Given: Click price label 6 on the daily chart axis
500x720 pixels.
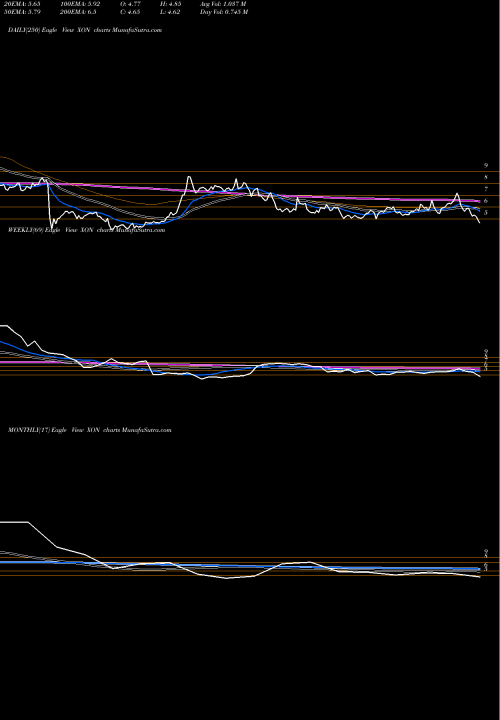Looking at the screenshot, I should tap(486, 201).
